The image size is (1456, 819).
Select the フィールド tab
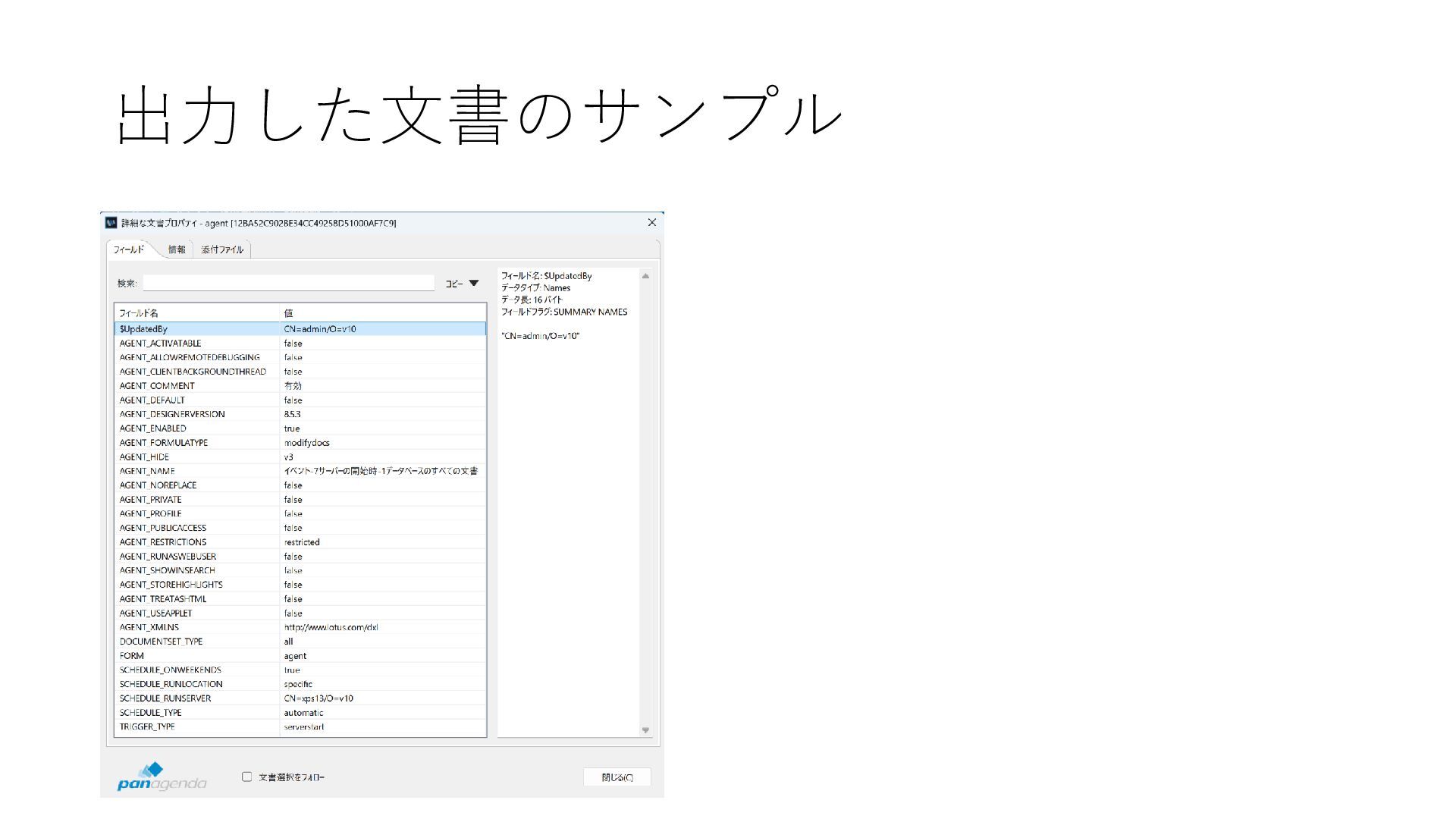point(129,249)
